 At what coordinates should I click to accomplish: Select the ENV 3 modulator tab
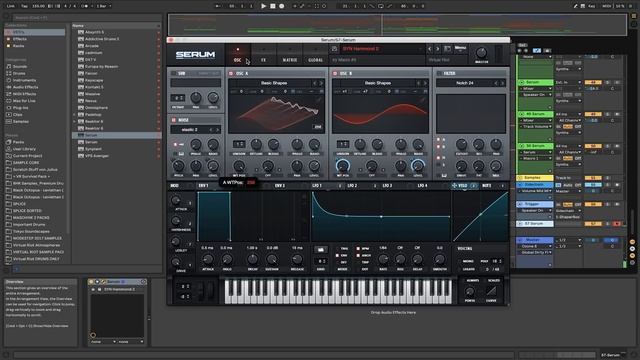tap(280, 186)
